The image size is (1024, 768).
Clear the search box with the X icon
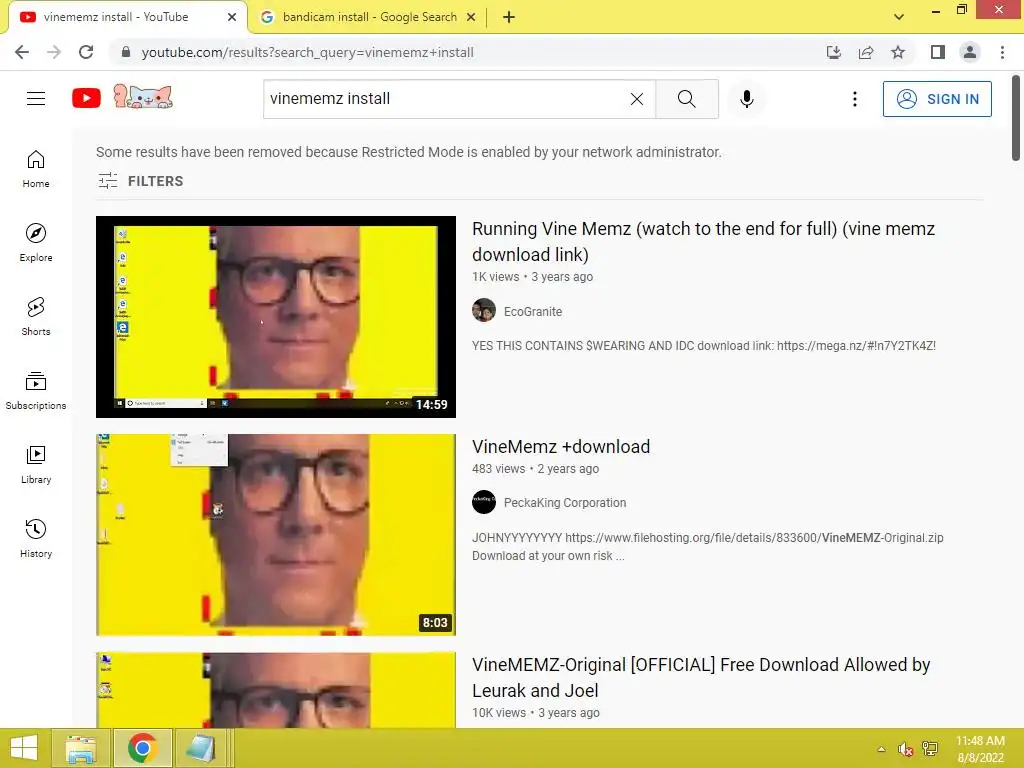(x=637, y=99)
